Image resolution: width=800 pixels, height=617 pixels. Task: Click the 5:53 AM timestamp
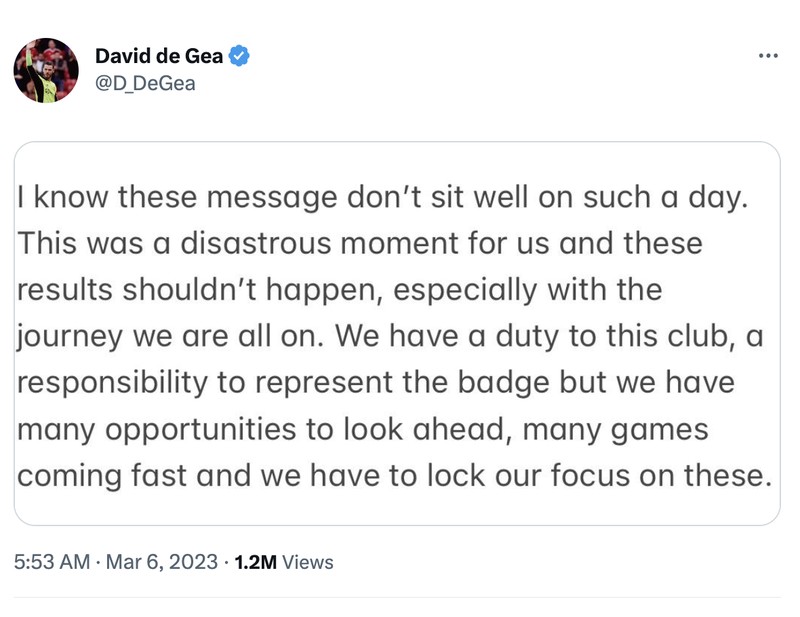(x=52, y=562)
